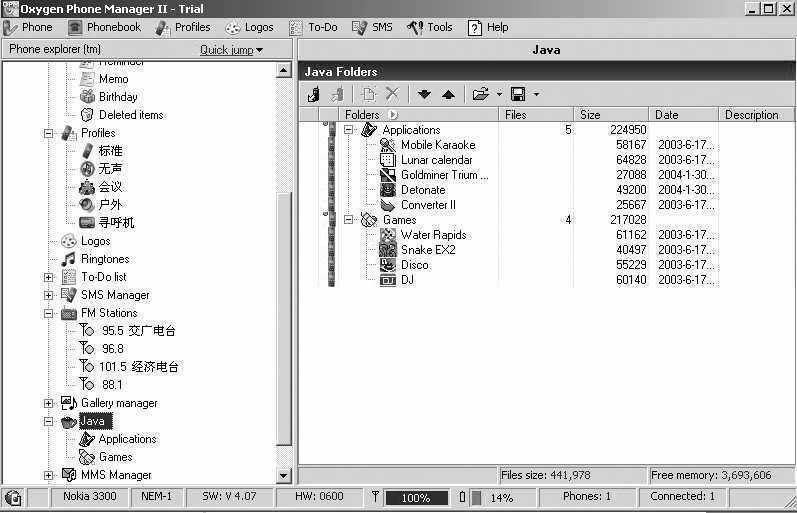Click the read-from-phone icon in Java toolbar
The image size is (797, 513).
[x=313, y=94]
